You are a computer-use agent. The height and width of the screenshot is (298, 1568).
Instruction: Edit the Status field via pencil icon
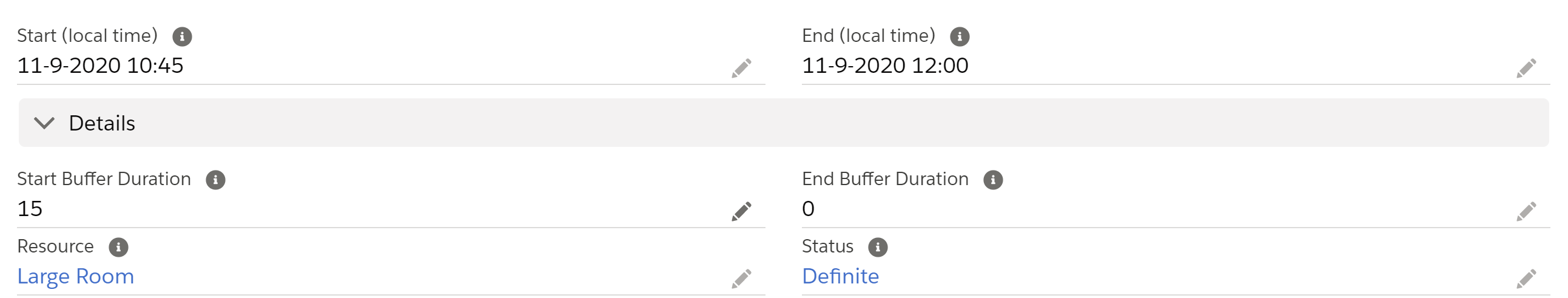pos(1526,278)
